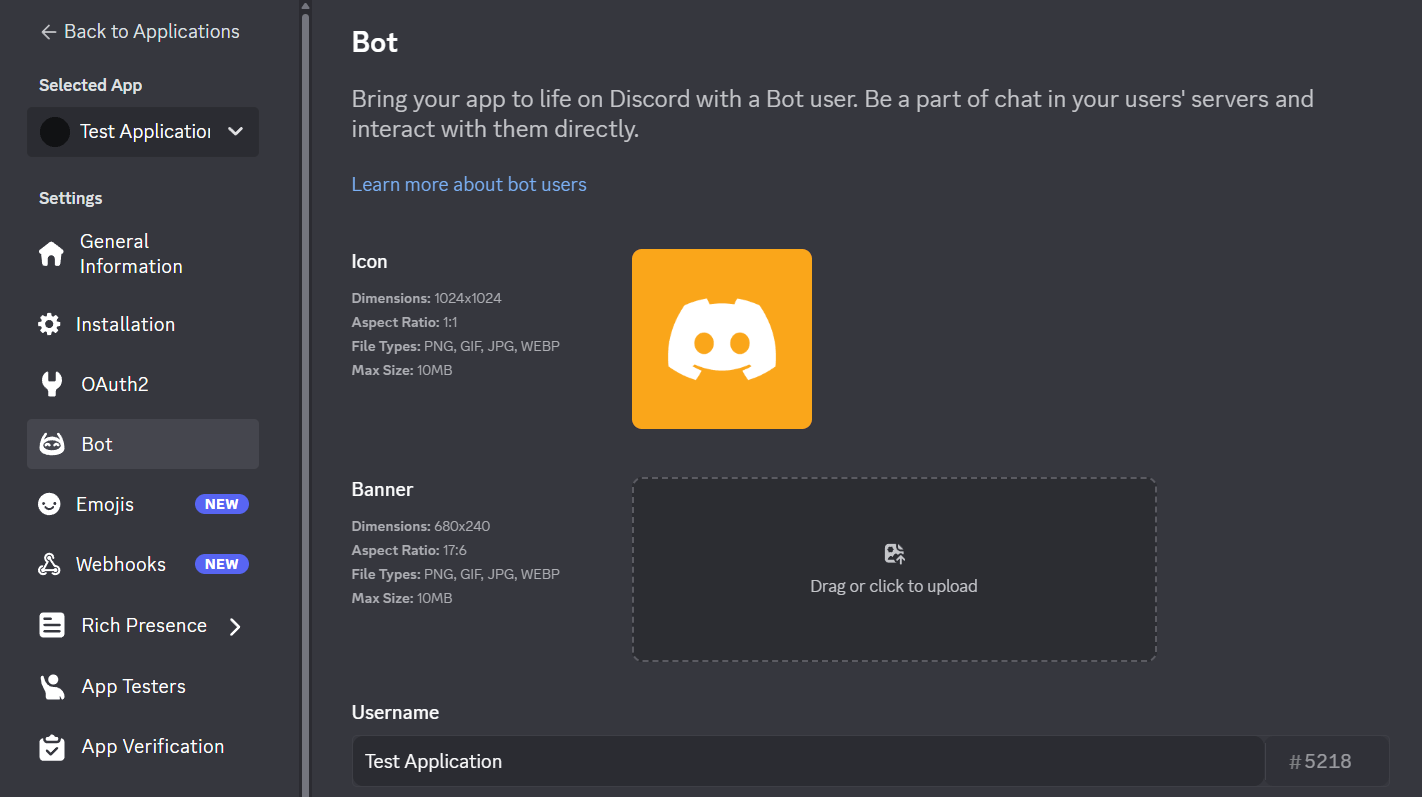Click the Icon section label
1422x797 pixels.
[369, 262]
